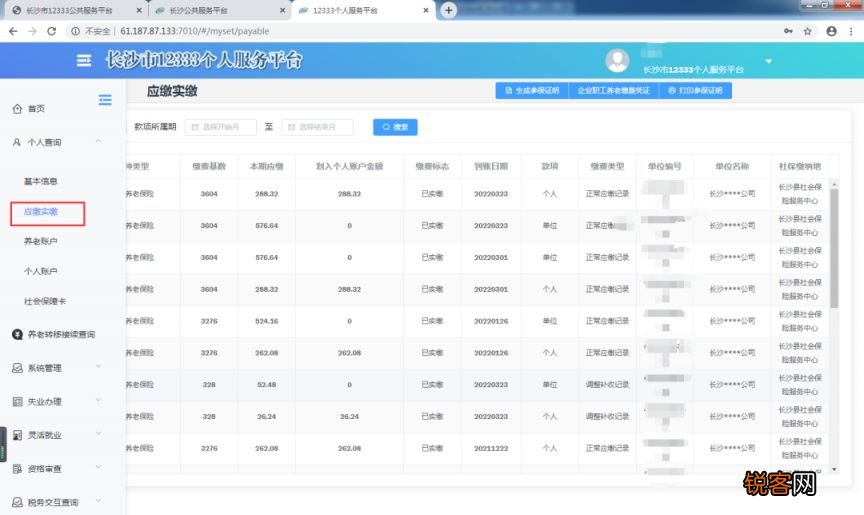This screenshot has width=864, height=515.
Task: Collapse sidebar with blue menu-fold icon
Action: pyautogui.click(x=105, y=100)
